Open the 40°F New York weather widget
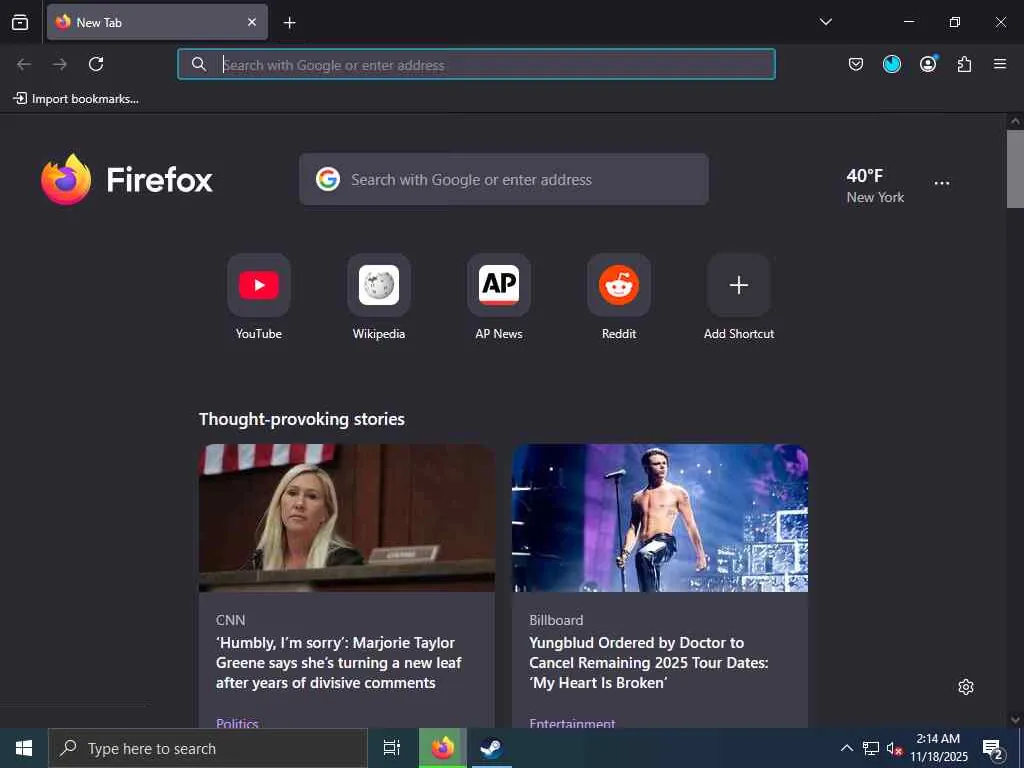 (875, 185)
